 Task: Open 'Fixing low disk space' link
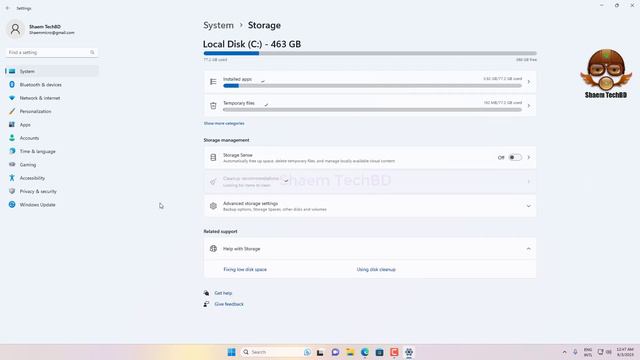click(x=245, y=269)
